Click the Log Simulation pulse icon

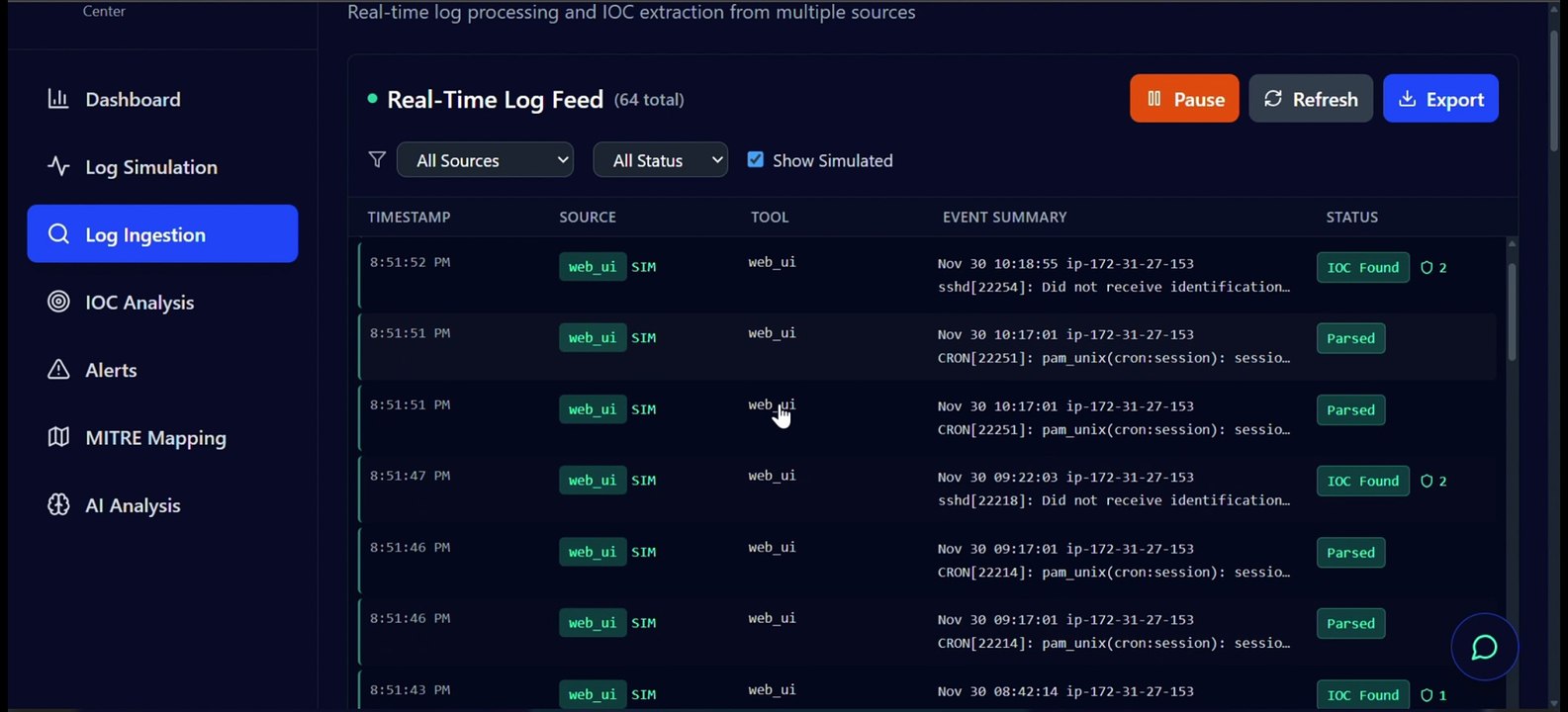point(58,167)
